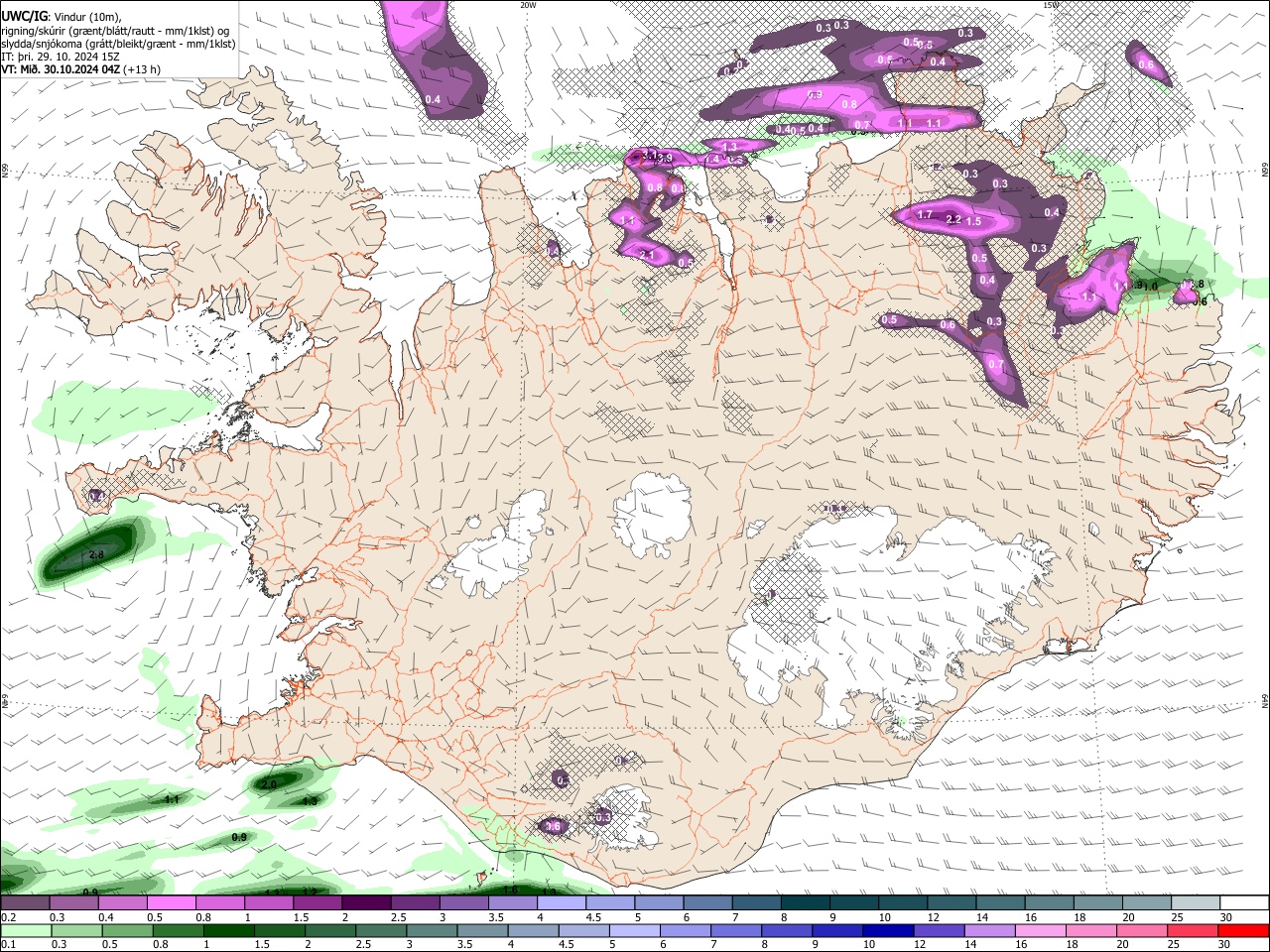Select the crimson swatch labeled 25 in lower legend
Image resolution: width=1270 pixels, height=952 pixels.
1194,930
